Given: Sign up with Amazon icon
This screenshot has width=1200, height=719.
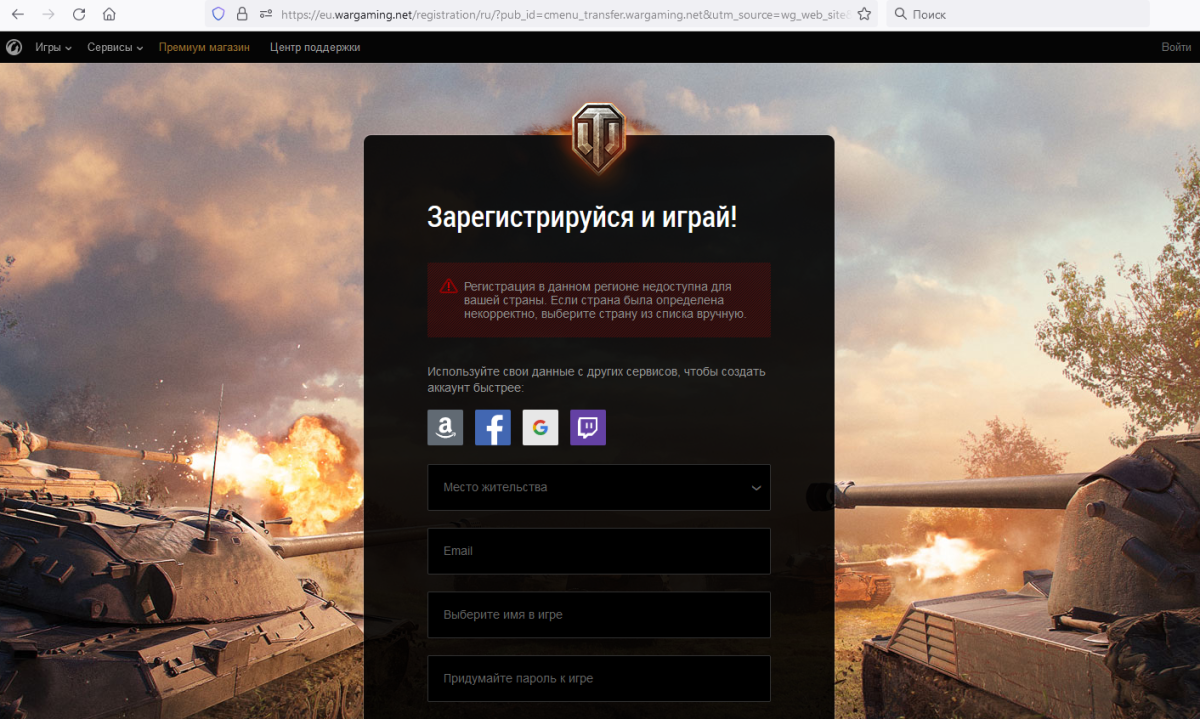Looking at the screenshot, I should coord(445,427).
